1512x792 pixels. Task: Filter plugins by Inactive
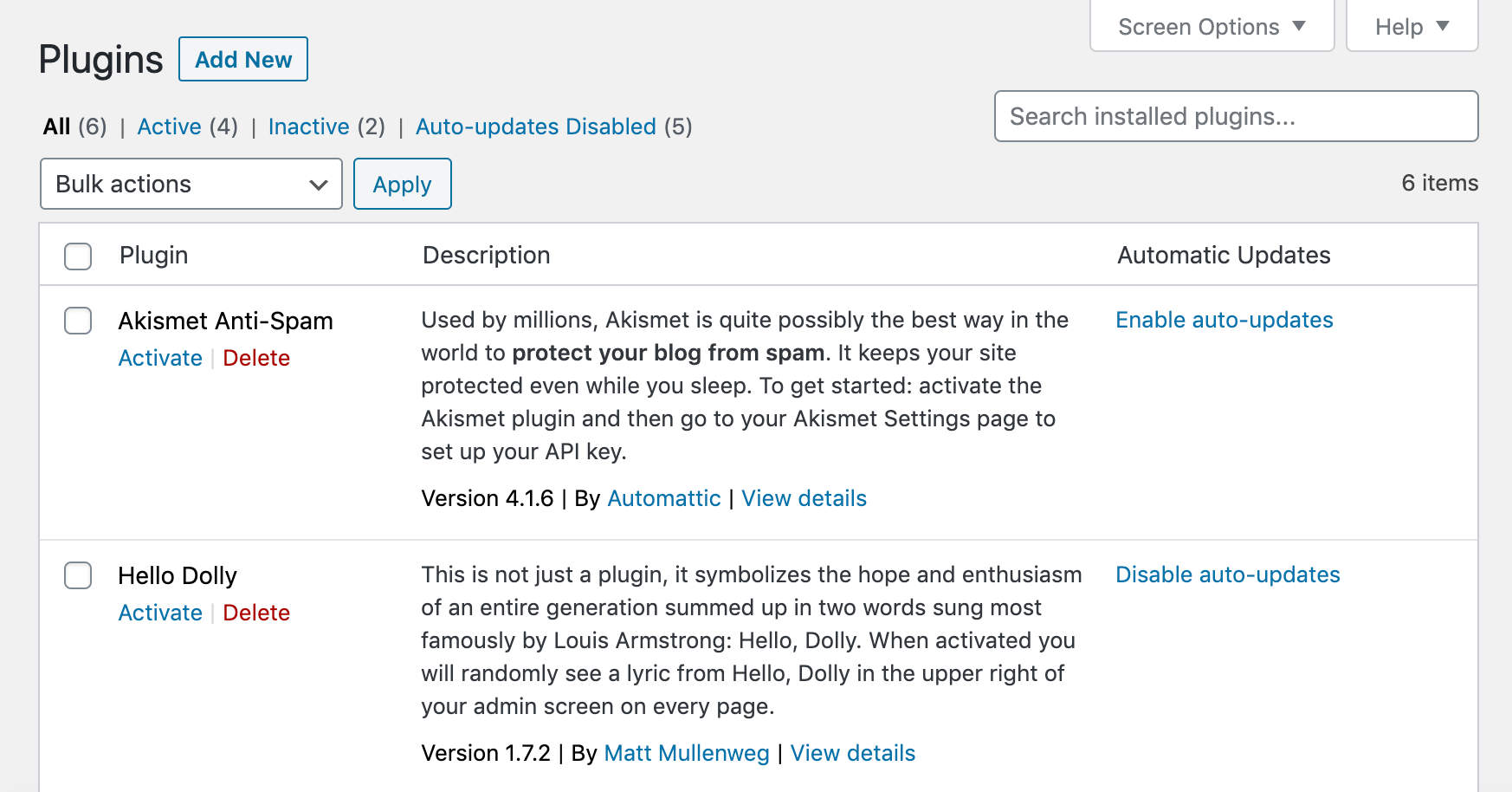[x=309, y=127]
